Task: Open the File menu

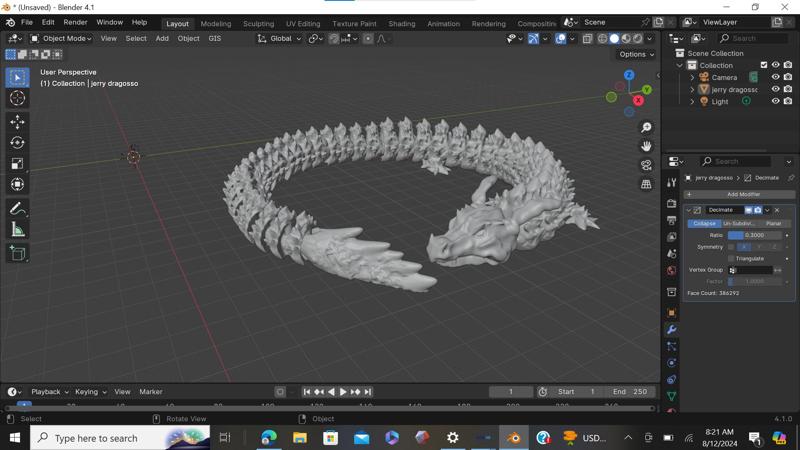Action: coord(27,22)
